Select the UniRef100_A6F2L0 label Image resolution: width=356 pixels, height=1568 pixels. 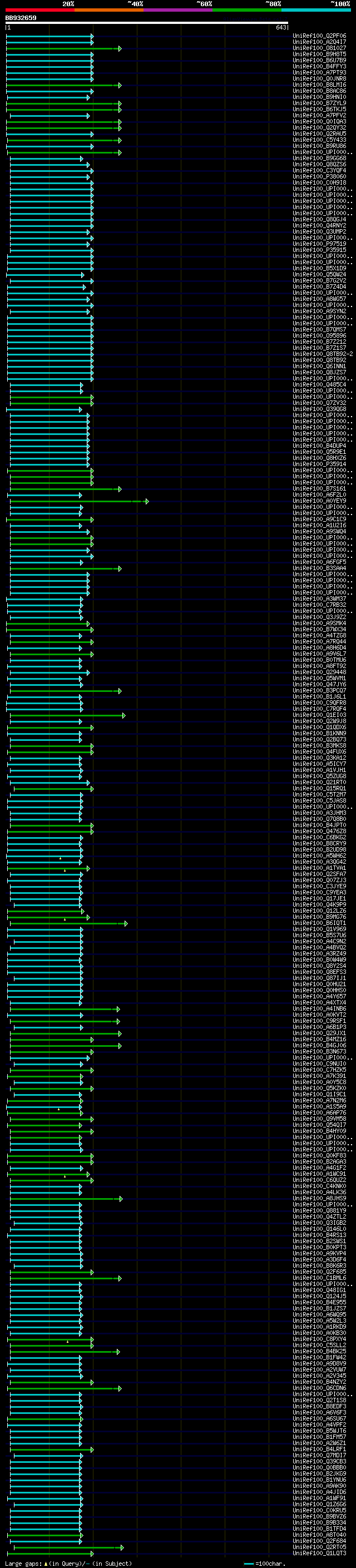point(319,495)
